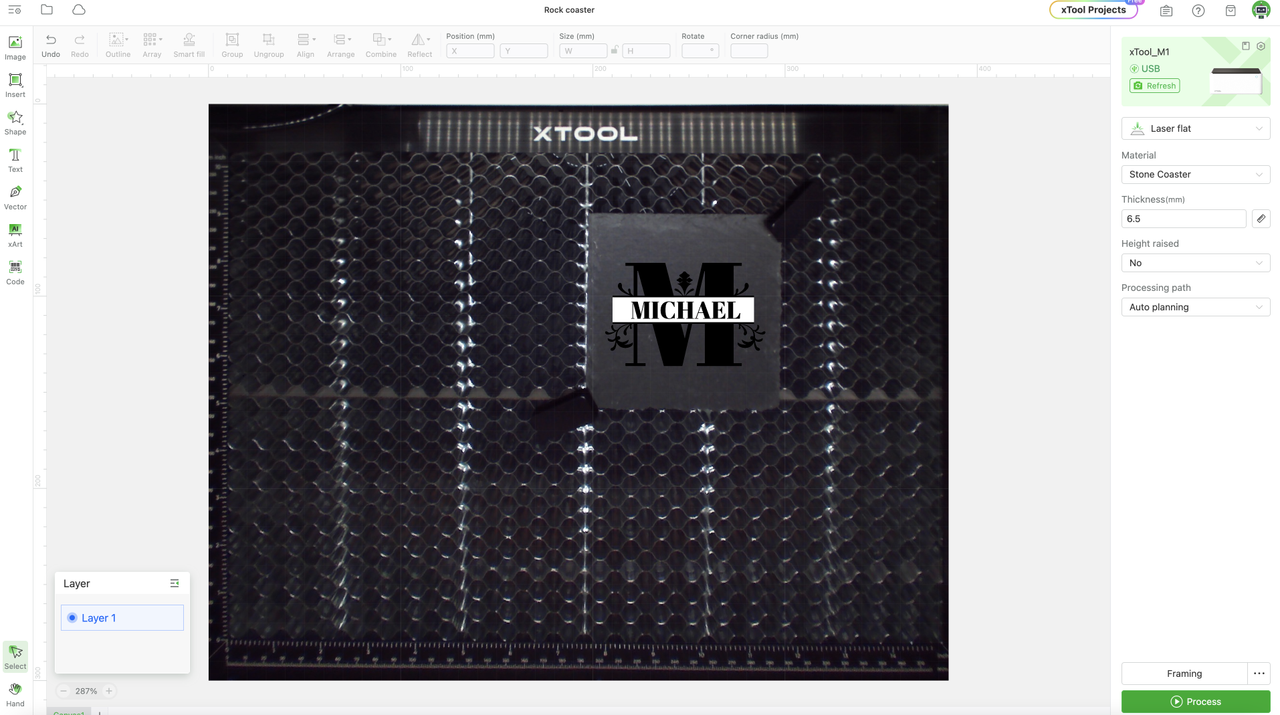Open more framing options ellipsis

click(1259, 673)
